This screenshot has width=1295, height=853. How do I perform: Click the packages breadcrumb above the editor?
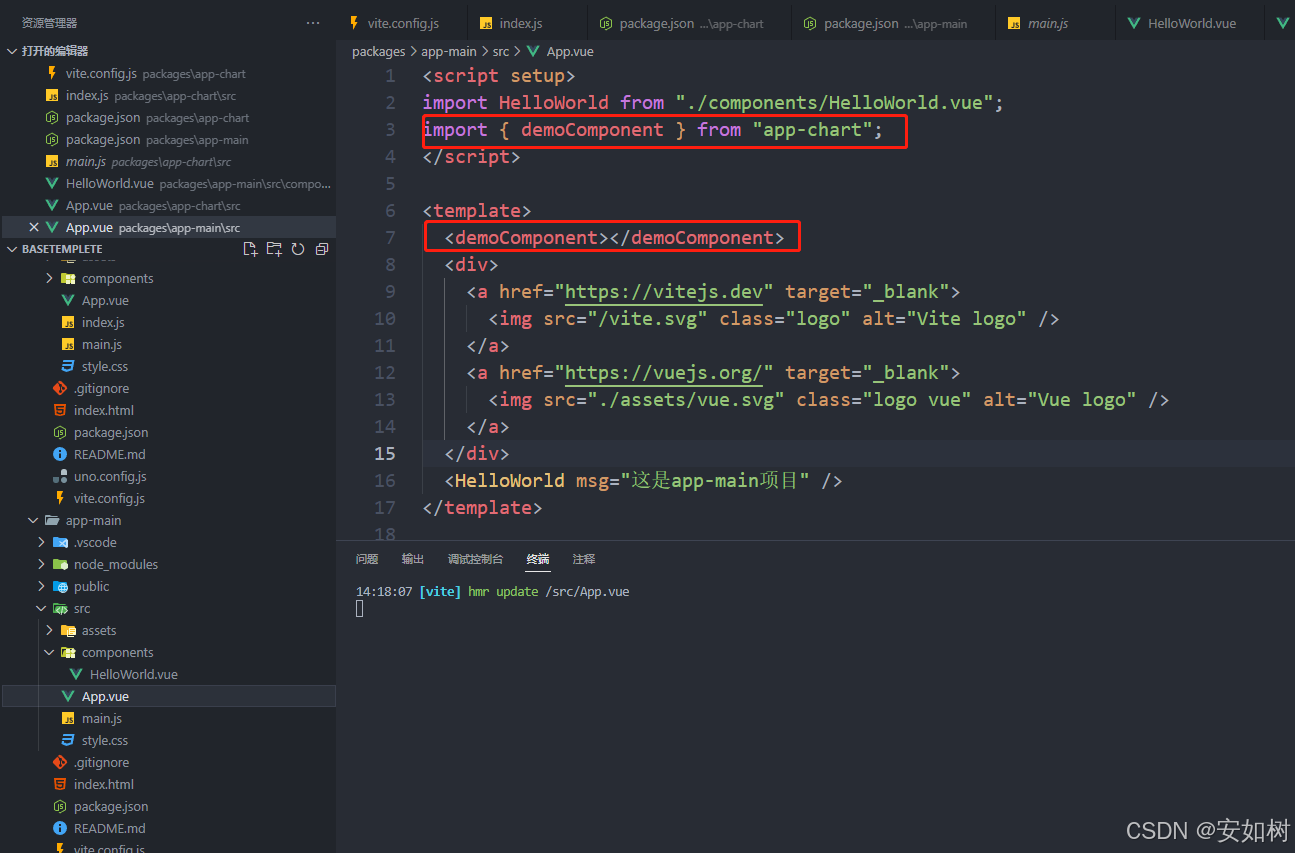pyautogui.click(x=378, y=51)
